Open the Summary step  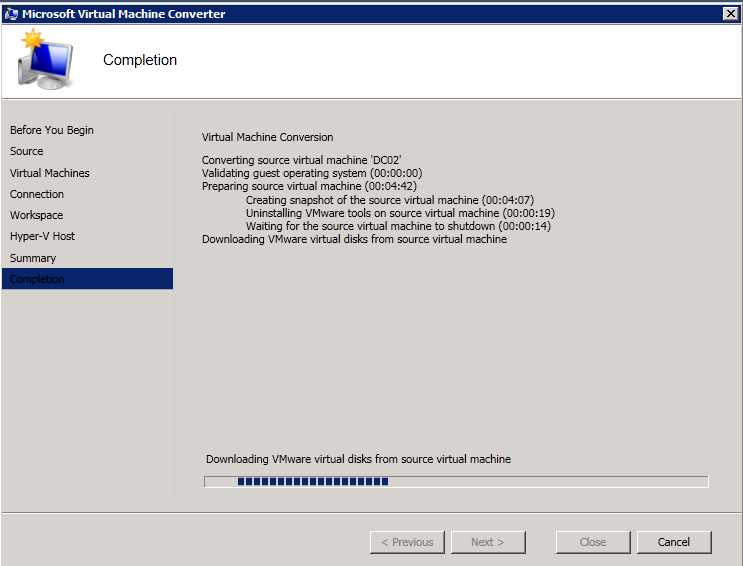click(x=33, y=258)
